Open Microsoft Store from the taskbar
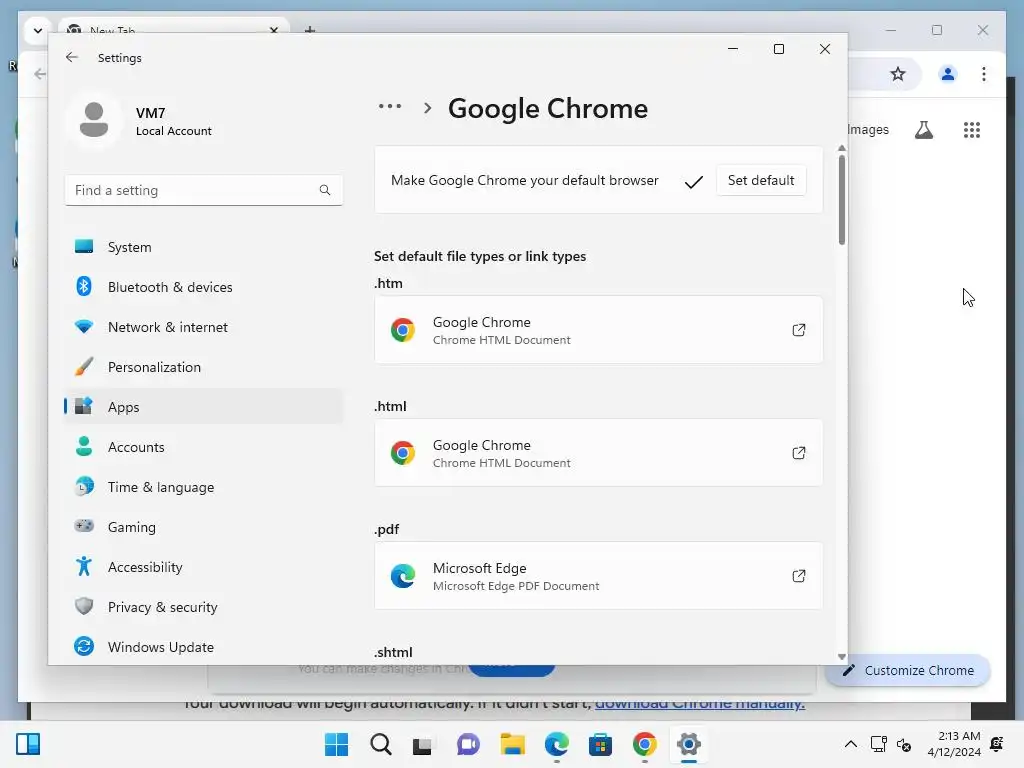 (x=600, y=744)
